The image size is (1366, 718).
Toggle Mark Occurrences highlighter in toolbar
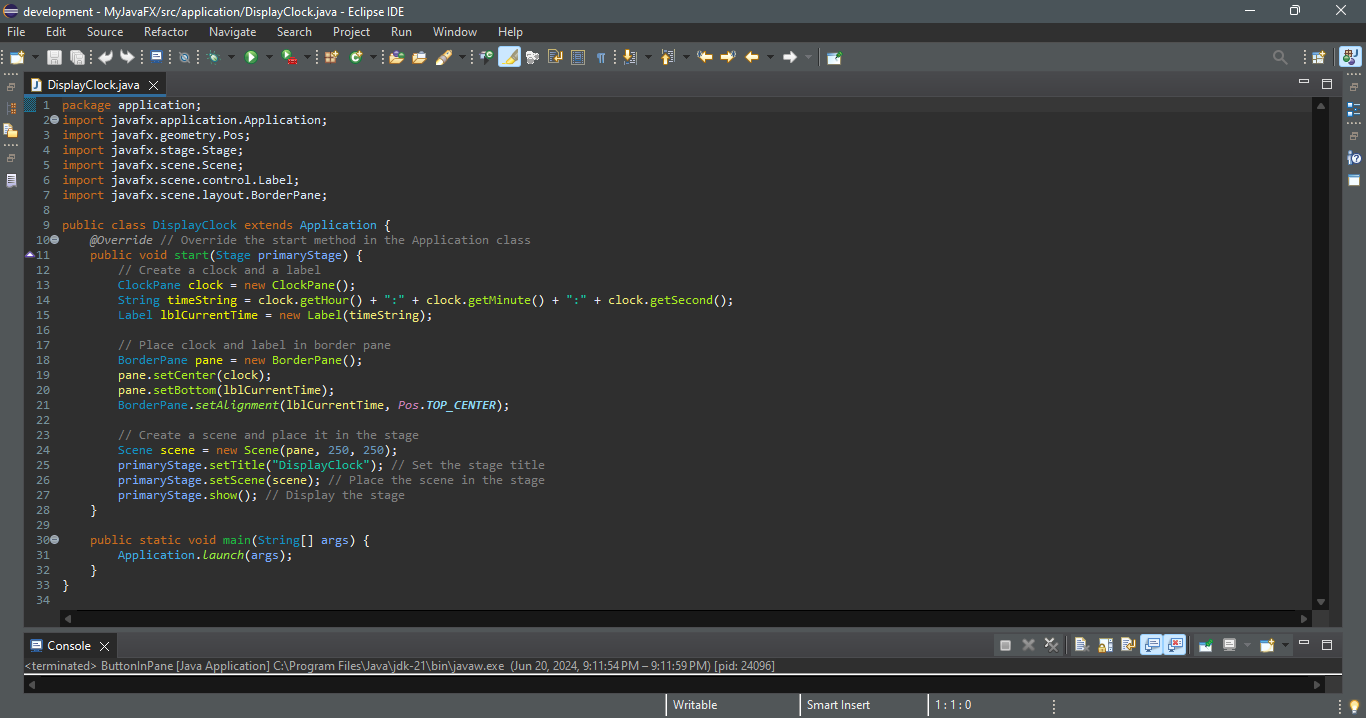coord(509,58)
